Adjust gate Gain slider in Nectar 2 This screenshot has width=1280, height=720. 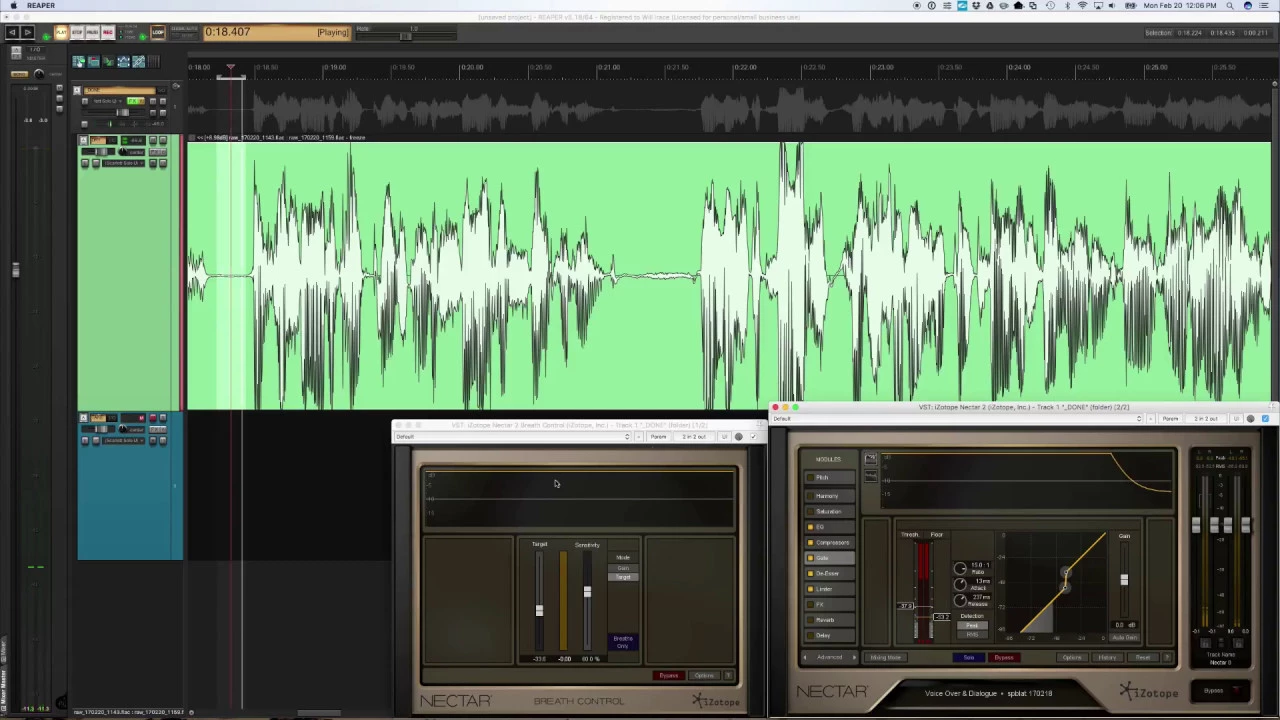(x=1124, y=579)
